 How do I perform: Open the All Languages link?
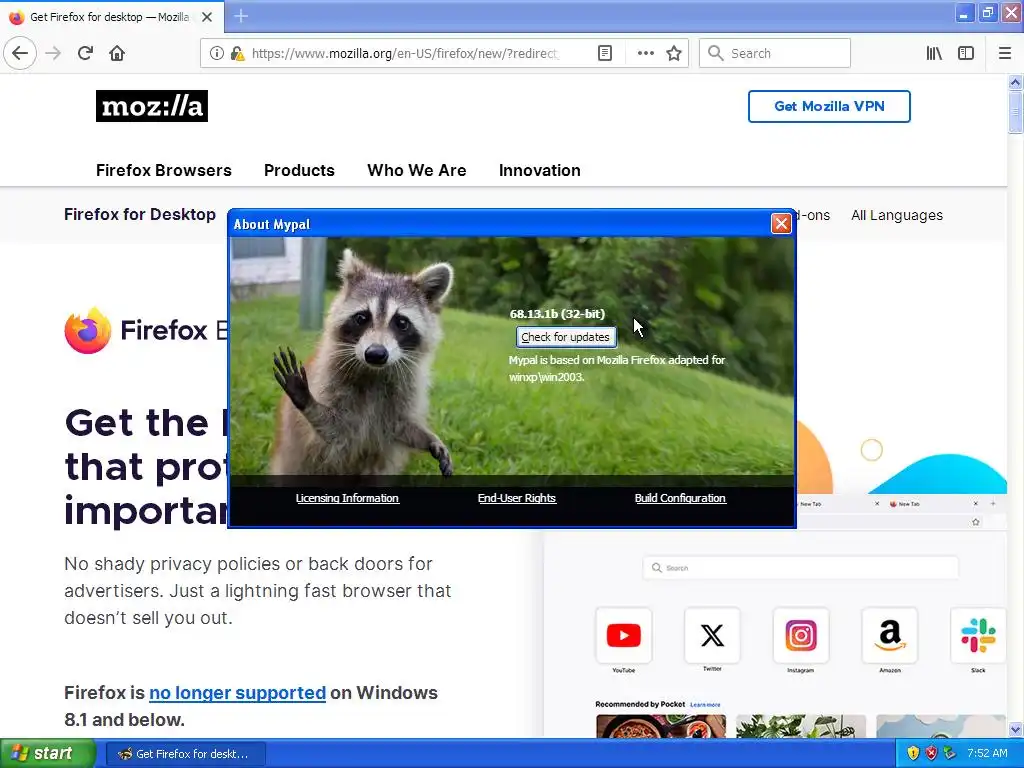[x=897, y=215]
